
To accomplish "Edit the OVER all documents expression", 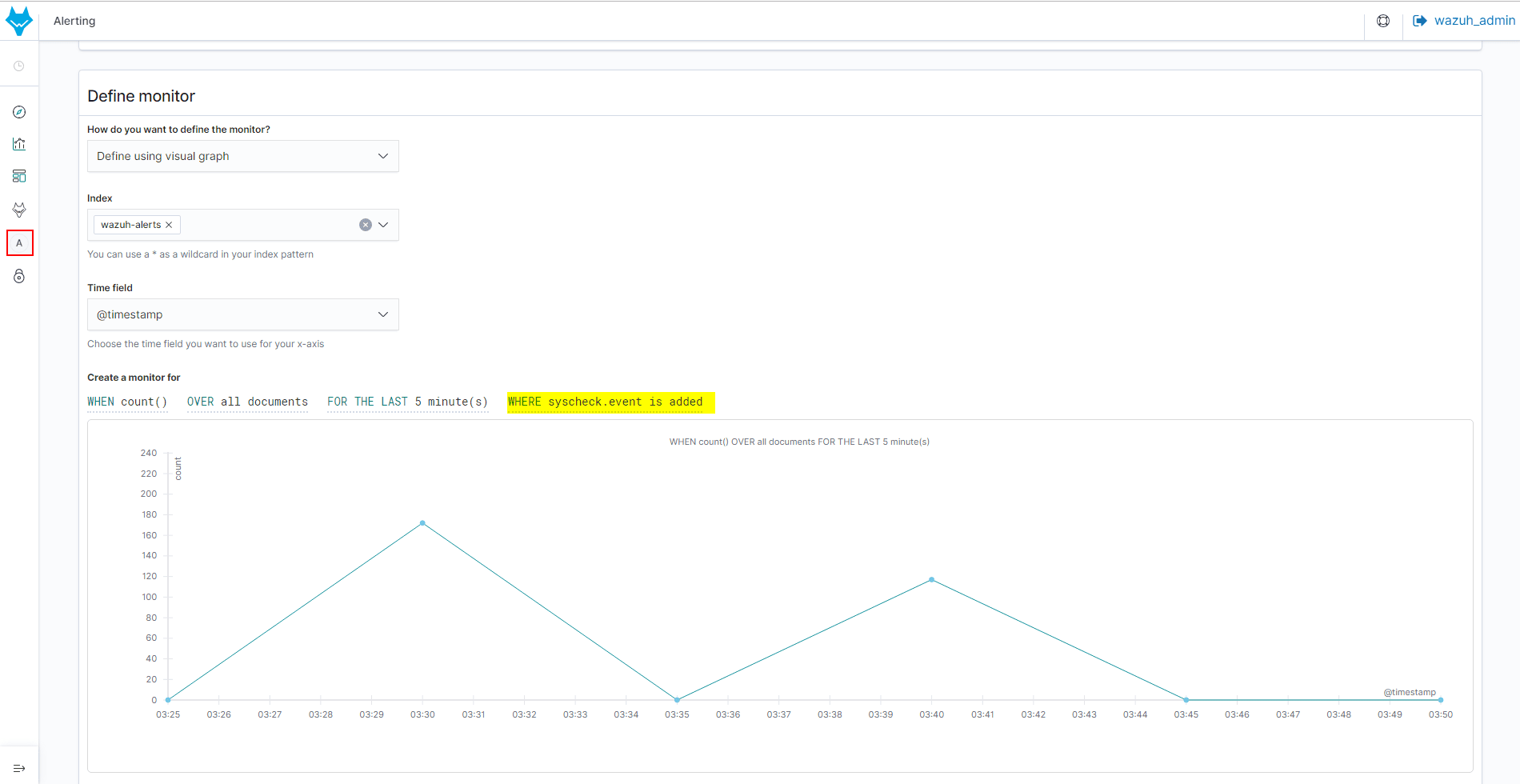I will point(247,402).
